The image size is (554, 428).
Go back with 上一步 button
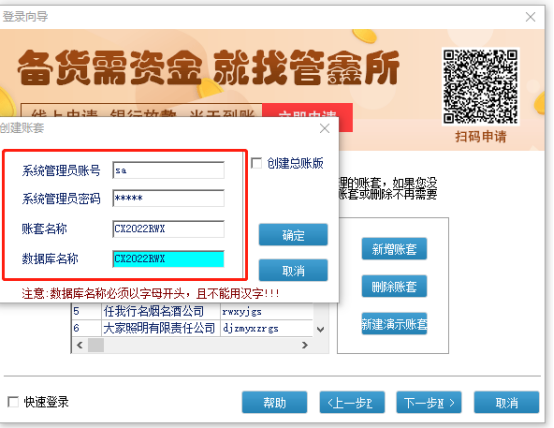352,402
